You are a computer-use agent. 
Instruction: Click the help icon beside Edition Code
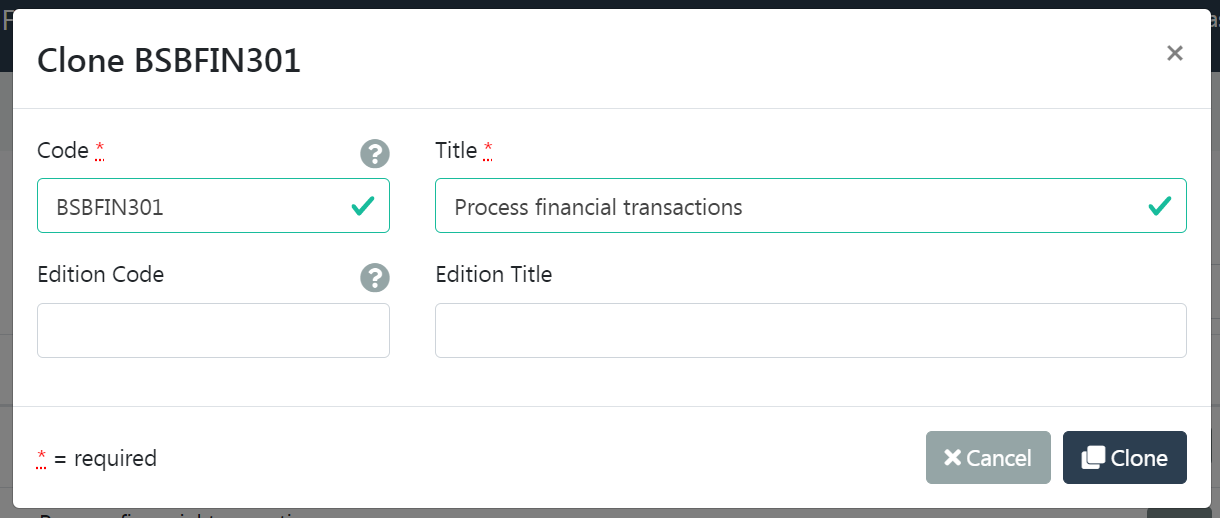(x=374, y=277)
